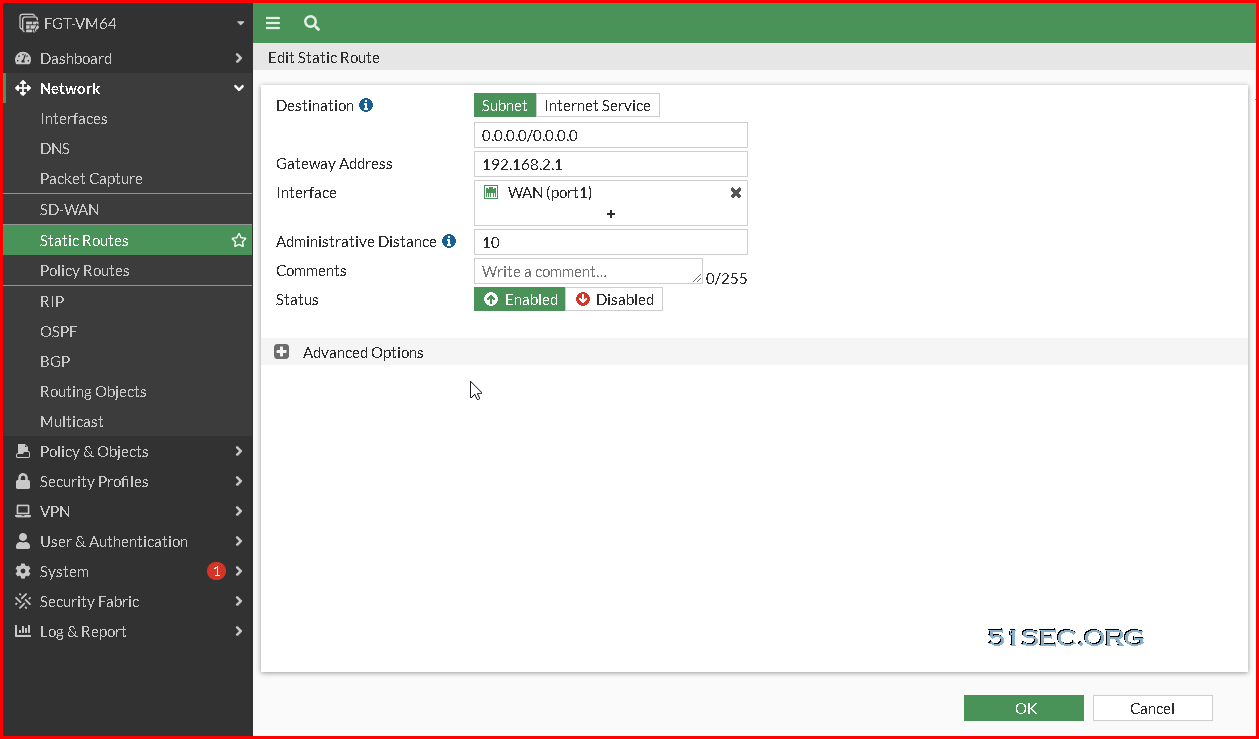The width and height of the screenshot is (1259, 739).
Task: Expand User & Authentication chevron
Action: point(239,541)
